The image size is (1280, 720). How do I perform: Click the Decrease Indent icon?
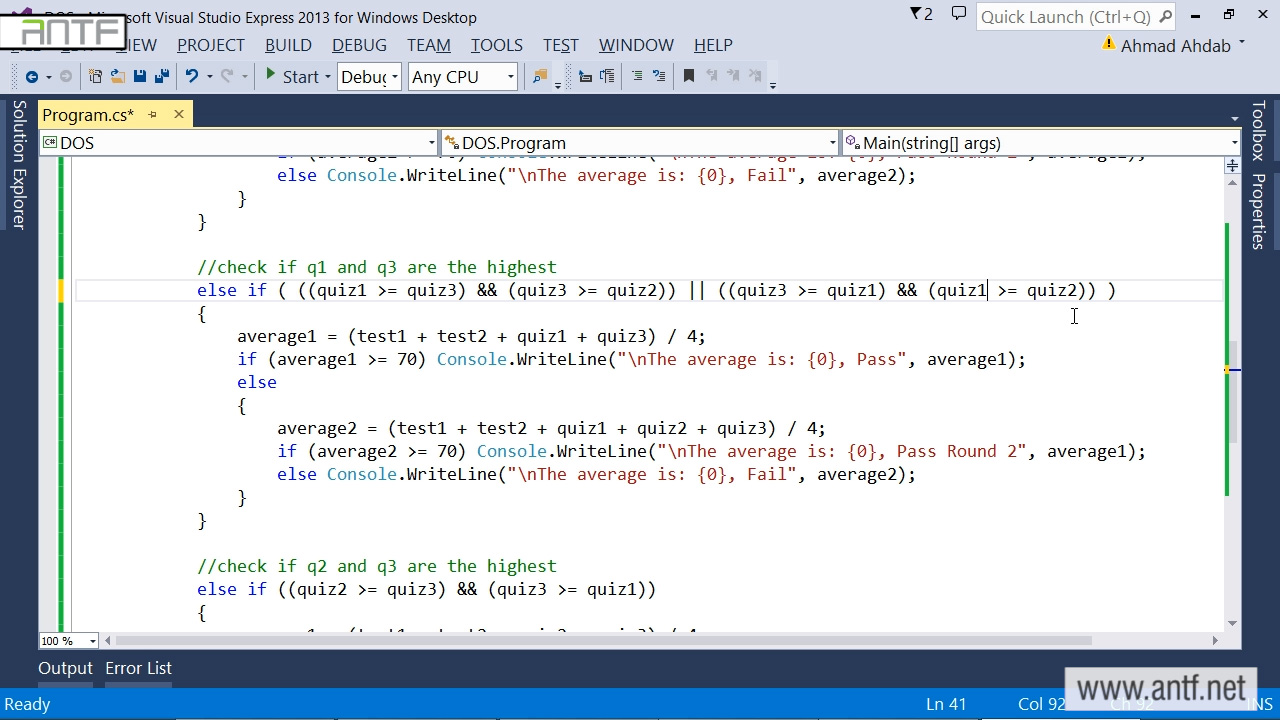585,77
